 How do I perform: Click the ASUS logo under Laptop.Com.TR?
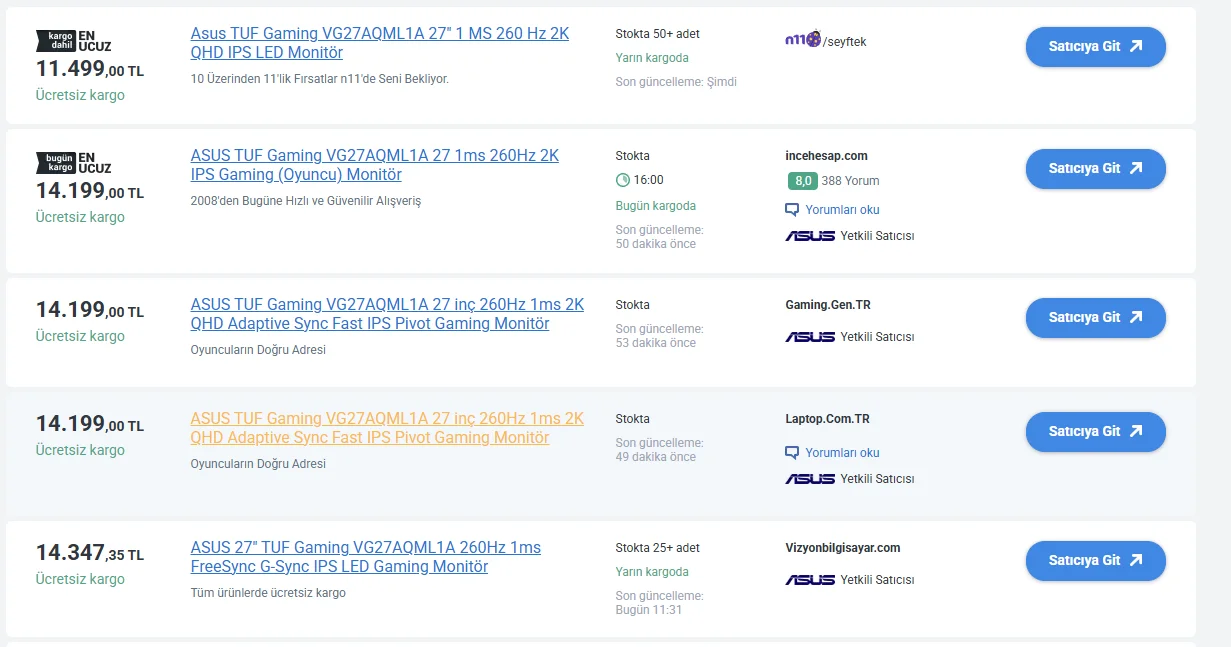click(x=810, y=479)
